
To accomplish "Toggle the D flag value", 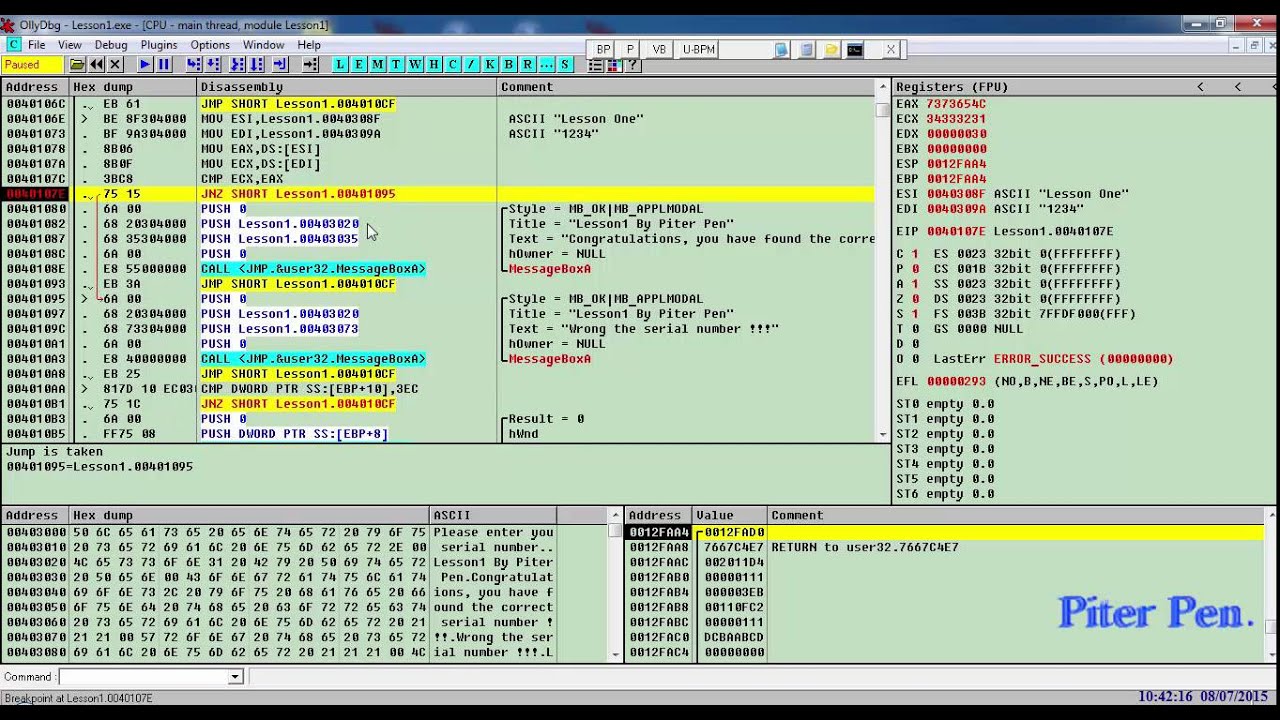I will (x=915, y=344).
